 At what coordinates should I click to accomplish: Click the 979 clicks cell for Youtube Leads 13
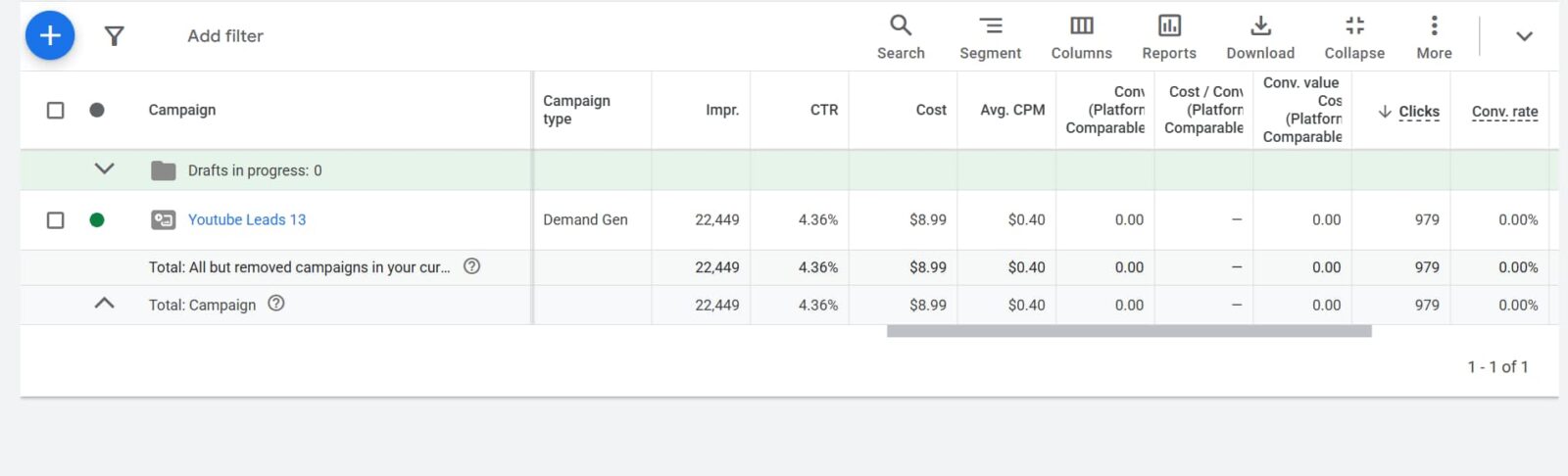(x=1427, y=219)
